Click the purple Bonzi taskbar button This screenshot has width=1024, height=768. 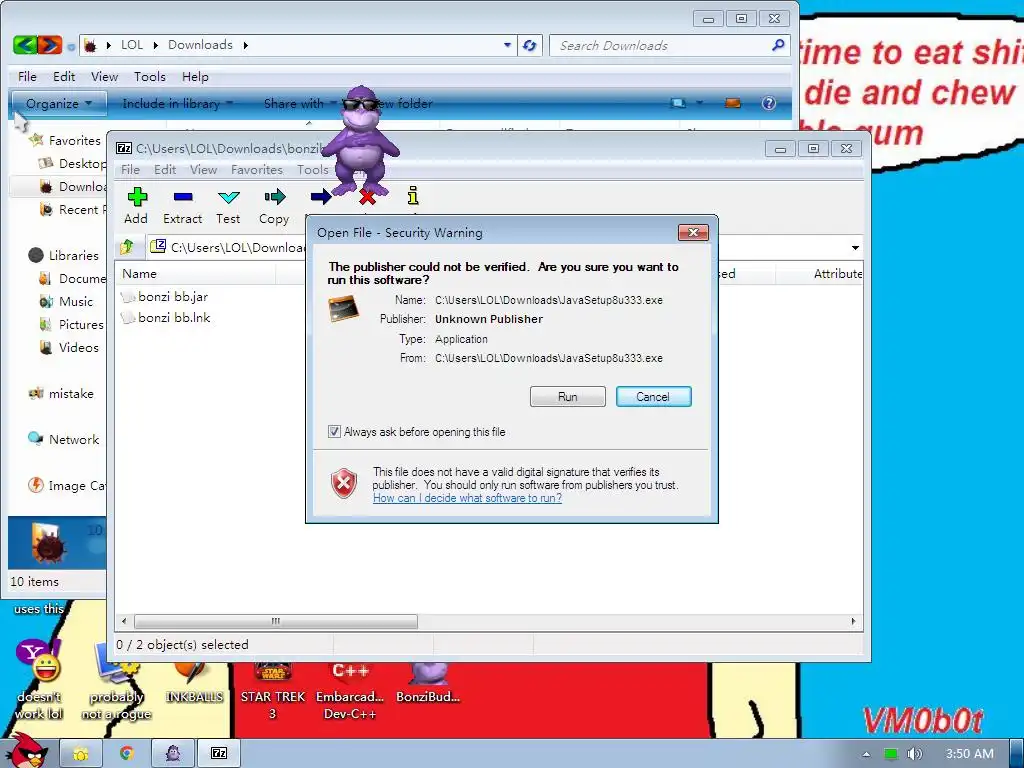(172, 754)
